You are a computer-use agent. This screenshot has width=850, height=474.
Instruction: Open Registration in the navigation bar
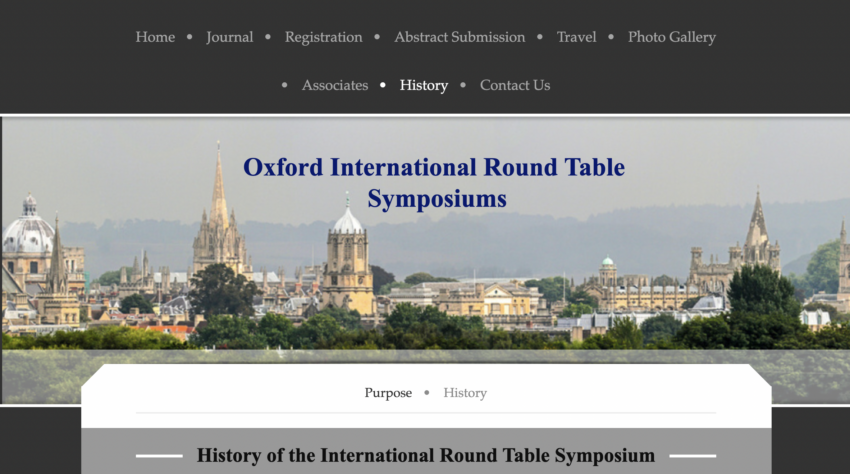coord(324,37)
